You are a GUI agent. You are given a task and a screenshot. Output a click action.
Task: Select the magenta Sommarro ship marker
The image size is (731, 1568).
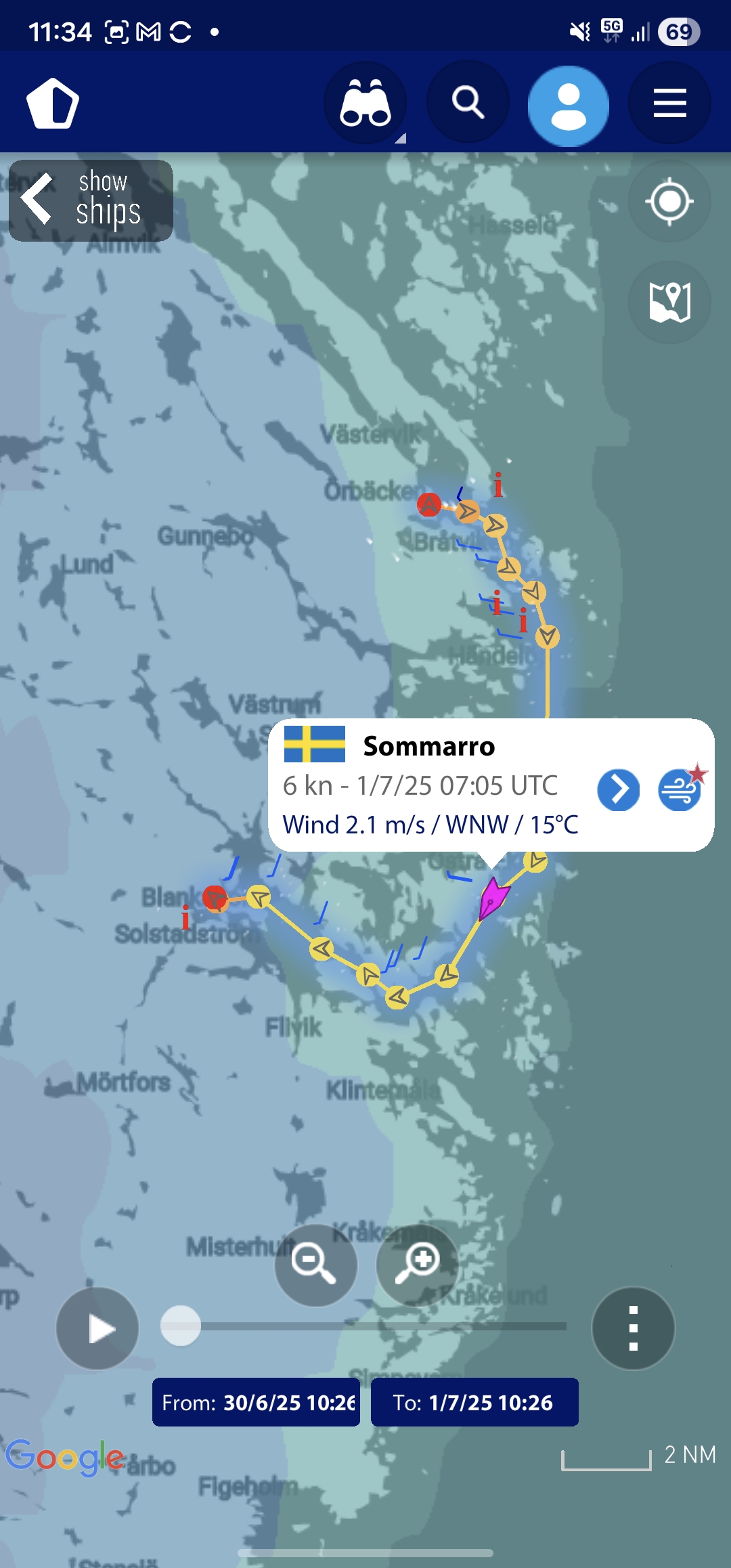[x=493, y=898]
